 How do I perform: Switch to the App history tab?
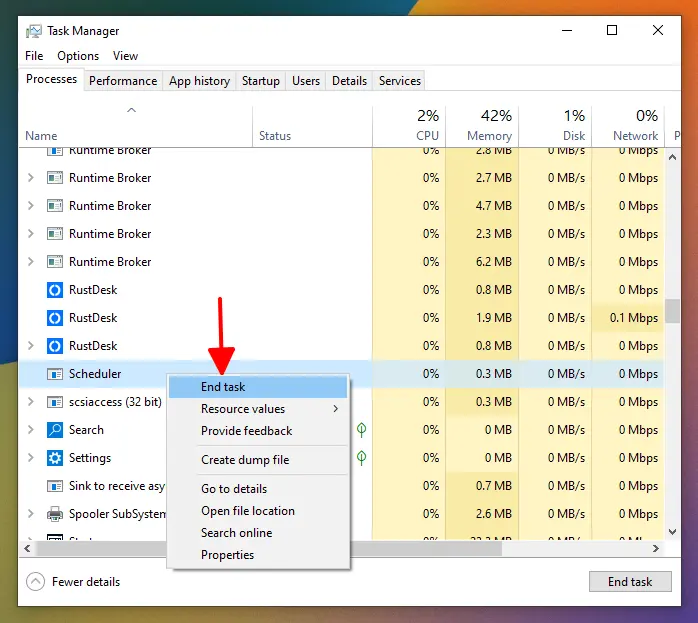199,81
